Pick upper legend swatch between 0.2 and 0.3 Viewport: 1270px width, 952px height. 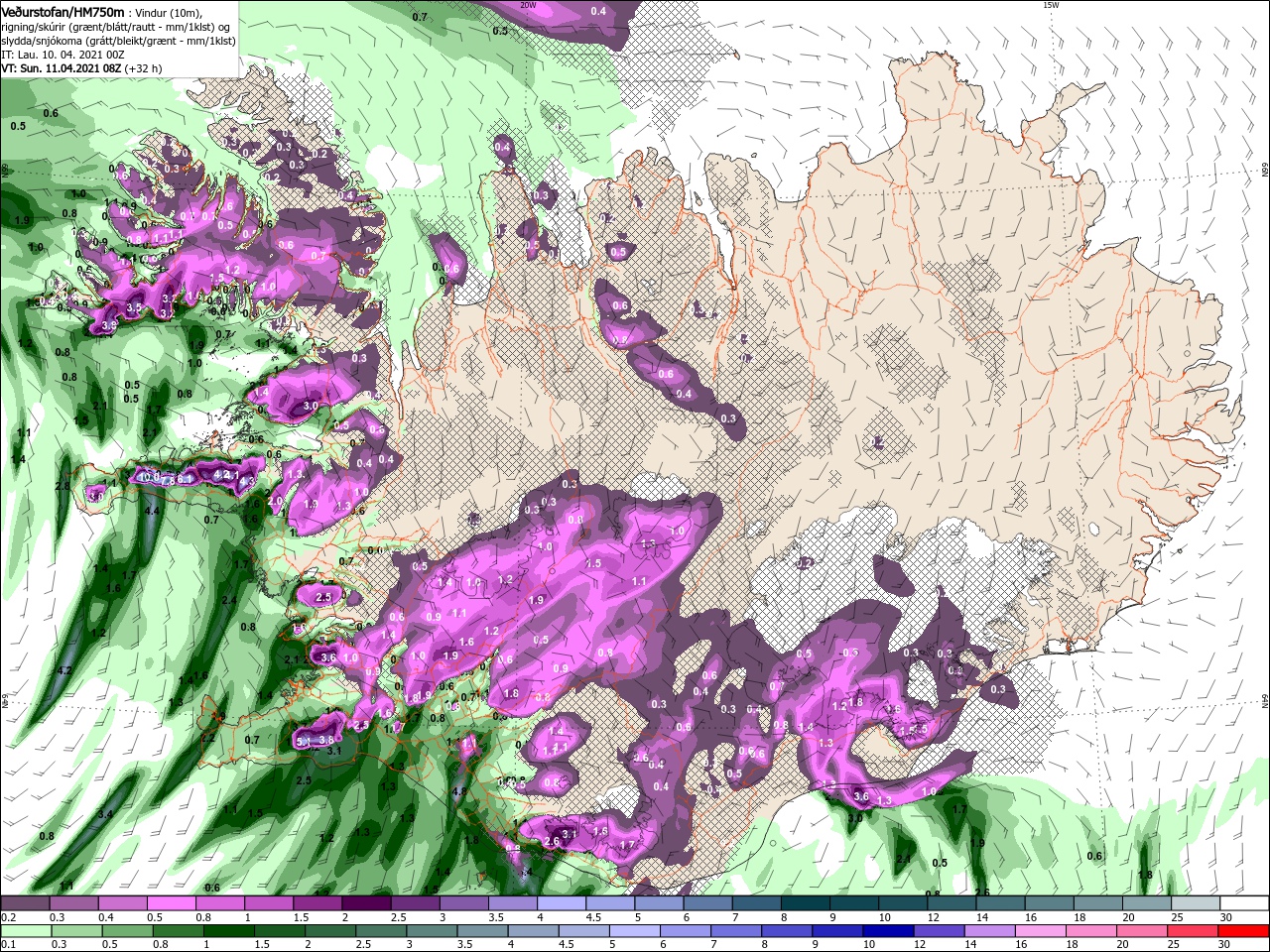pos(25,903)
